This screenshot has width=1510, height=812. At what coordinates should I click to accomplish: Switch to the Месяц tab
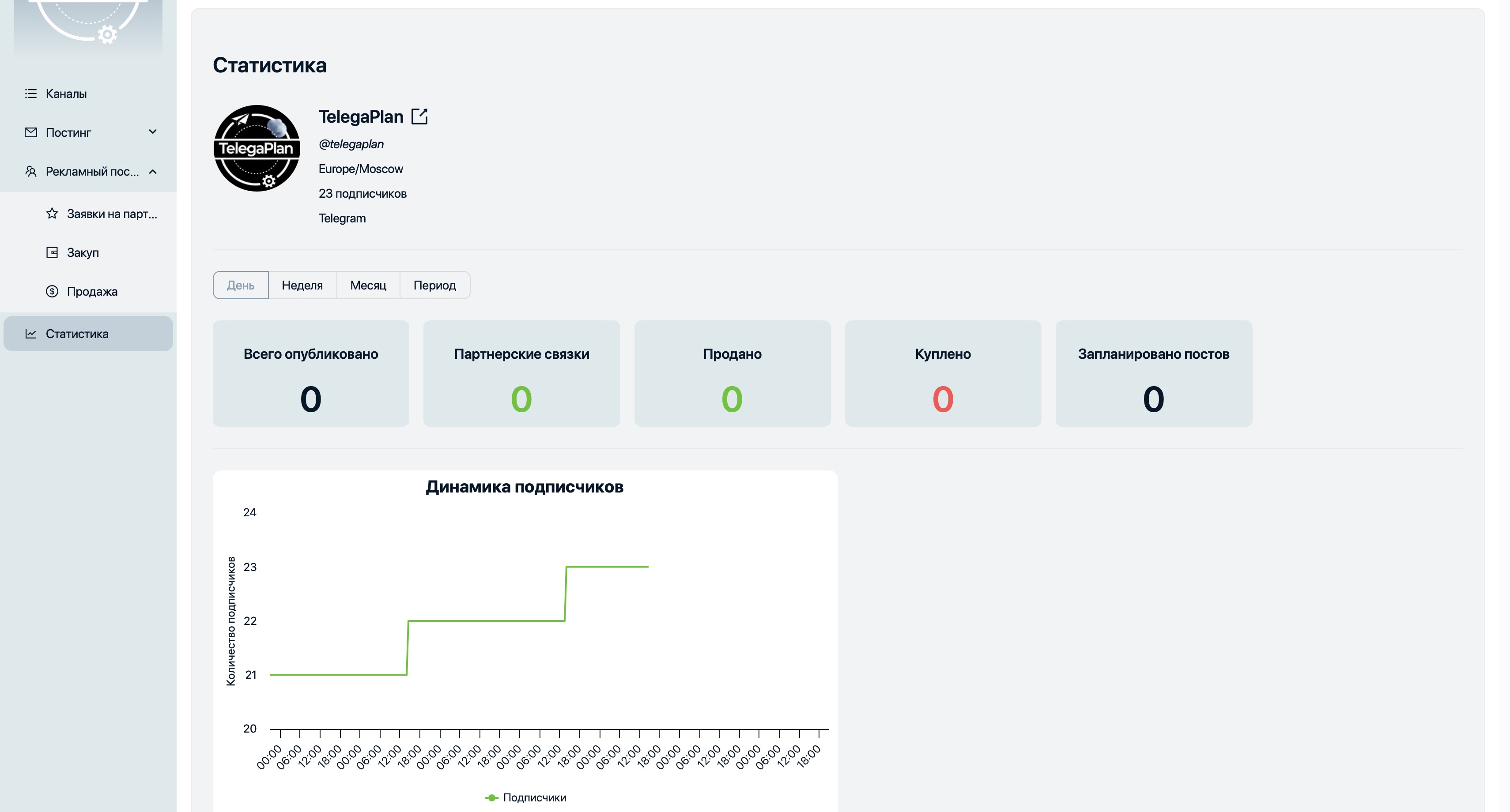[x=368, y=286]
